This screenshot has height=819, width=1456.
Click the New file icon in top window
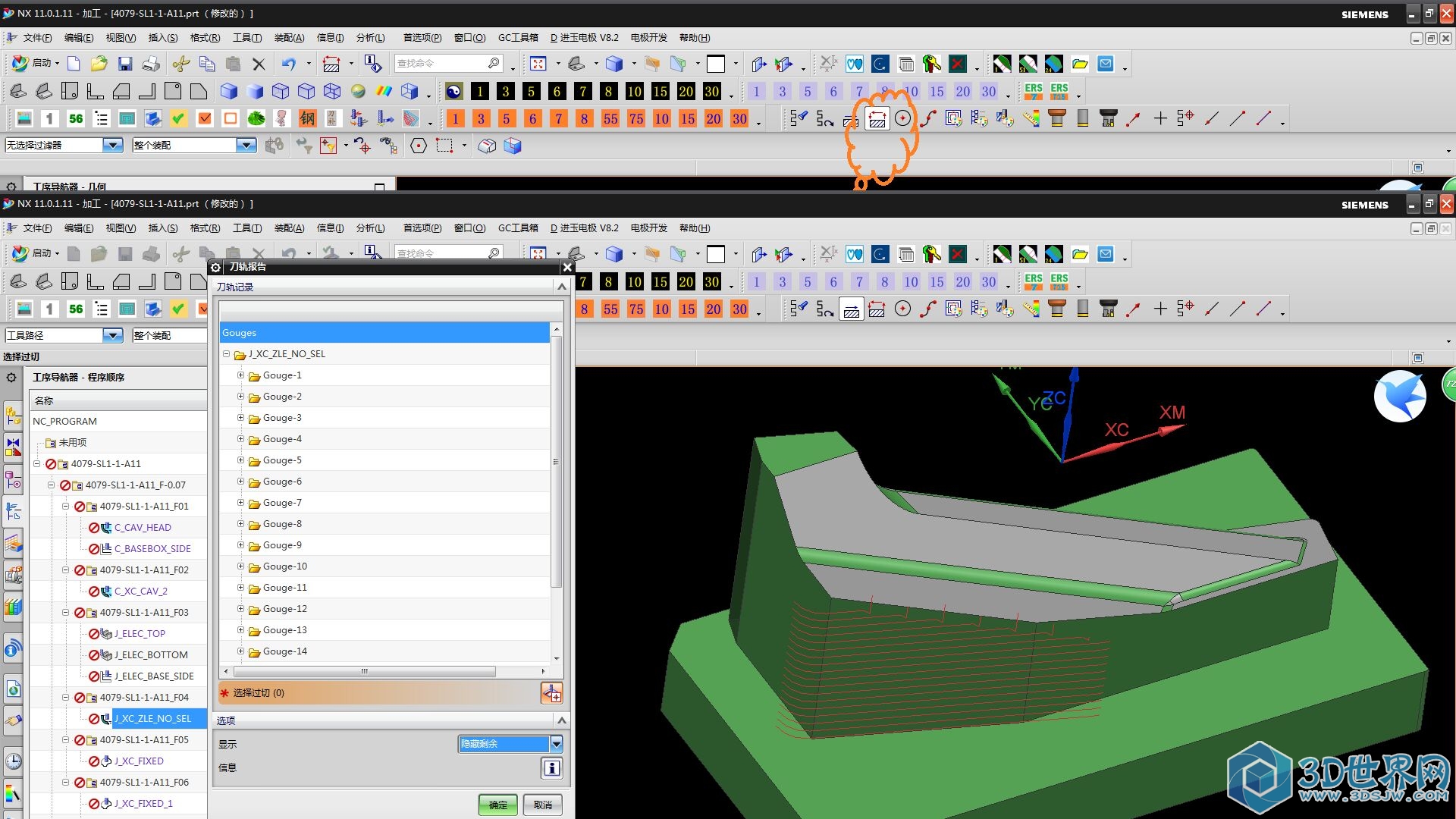point(74,64)
